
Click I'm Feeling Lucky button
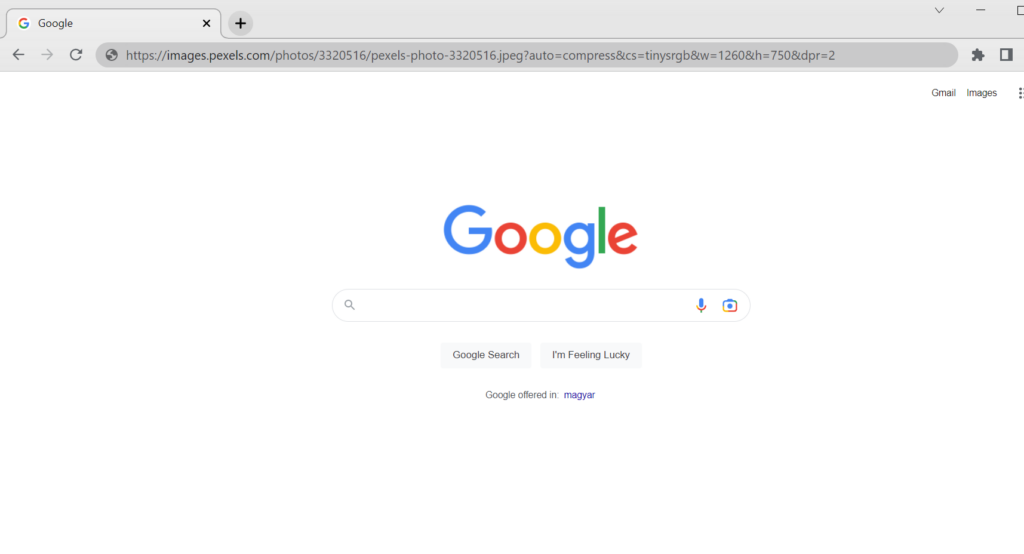(x=590, y=355)
